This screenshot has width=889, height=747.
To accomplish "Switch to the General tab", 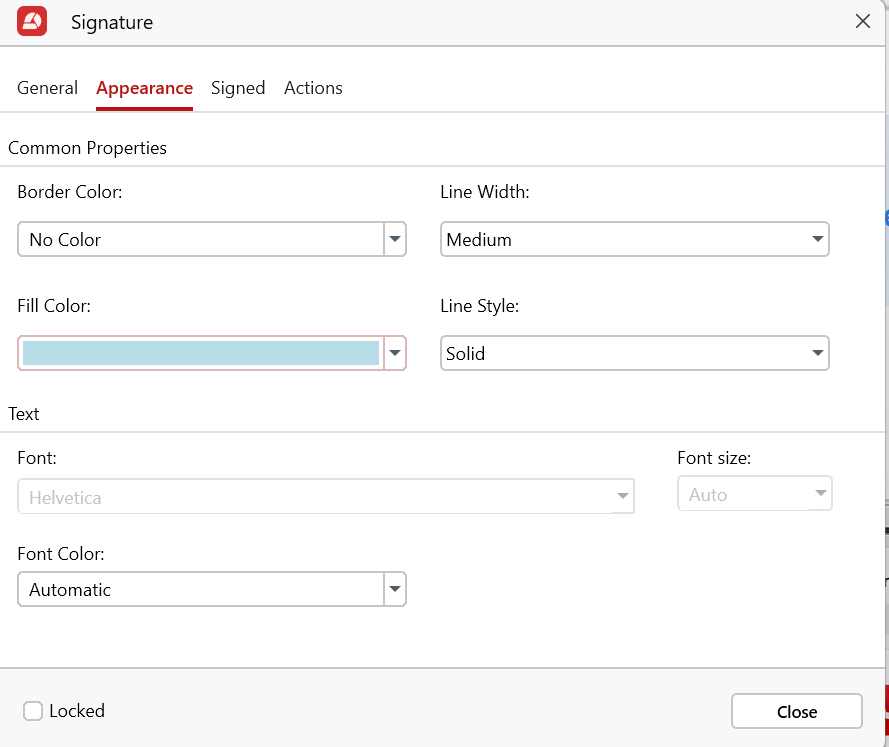I will 47,88.
